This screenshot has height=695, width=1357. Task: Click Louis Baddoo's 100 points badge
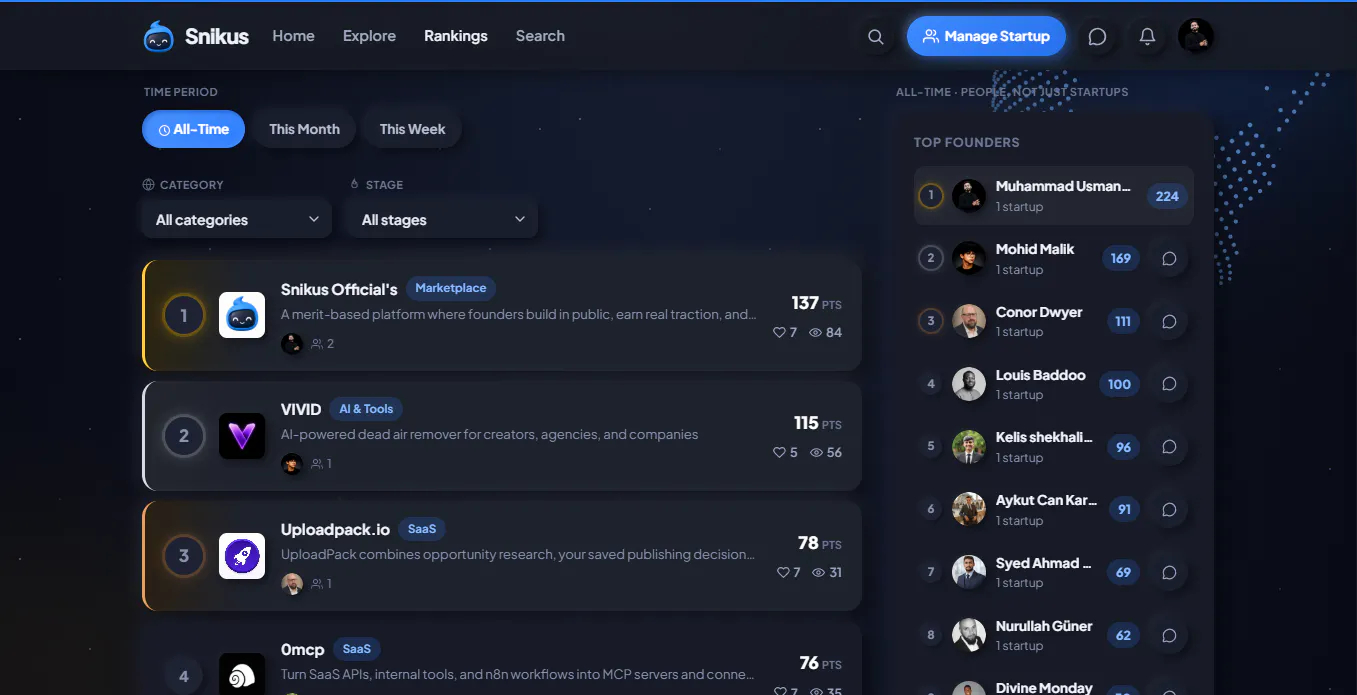tap(1120, 384)
